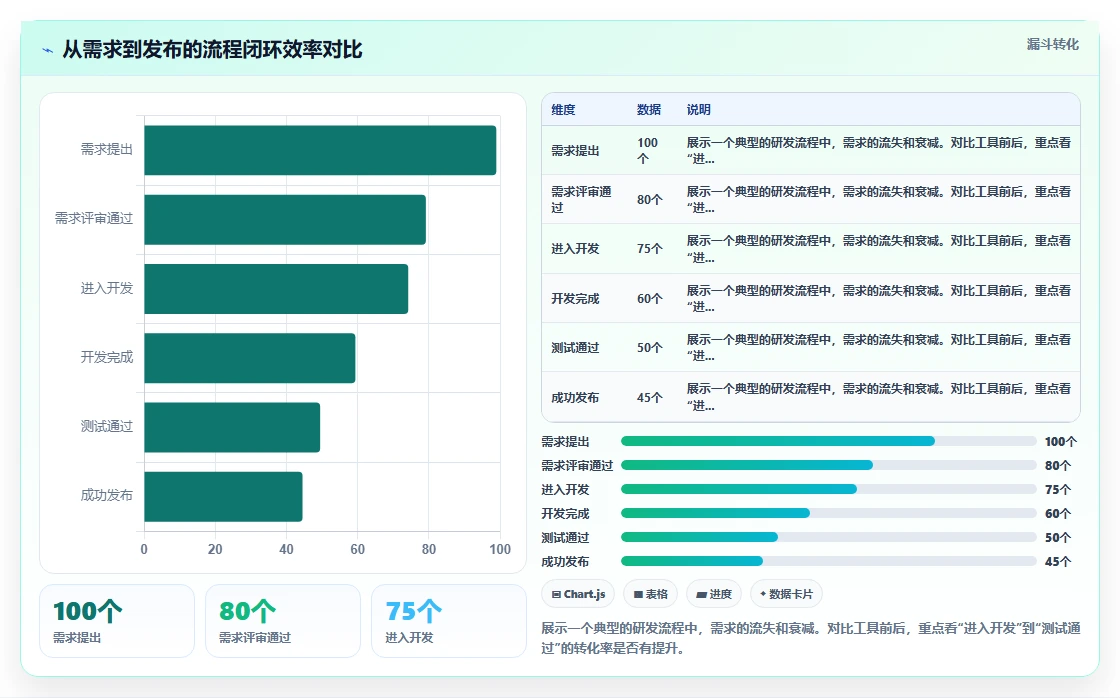
Task: Click the 需求提出 progress bar
Action: pos(829,442)
